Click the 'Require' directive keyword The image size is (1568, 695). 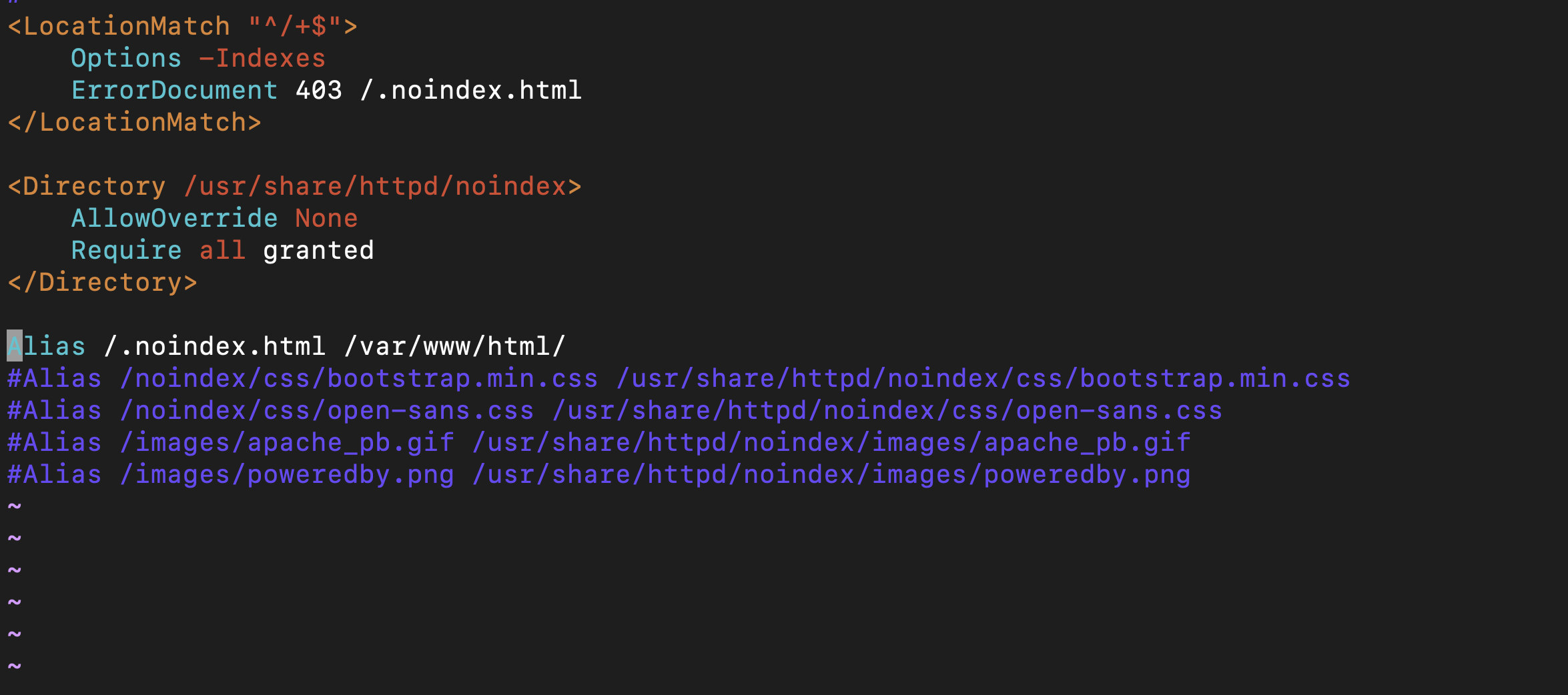[x=126, y=251]
